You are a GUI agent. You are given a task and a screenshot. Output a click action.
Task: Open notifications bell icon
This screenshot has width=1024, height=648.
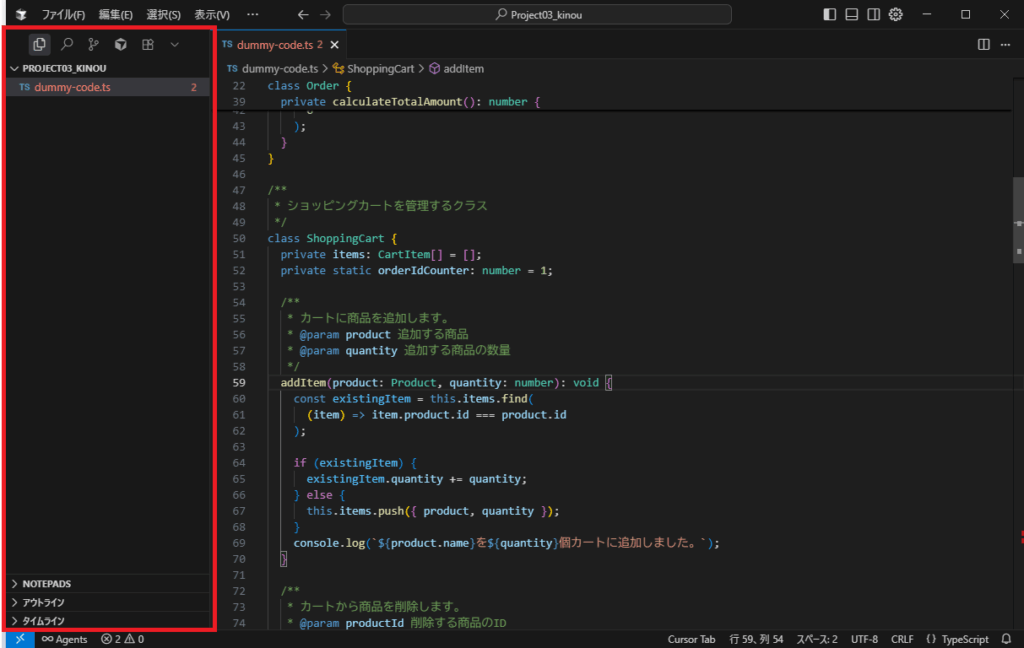click(1006, 639)
